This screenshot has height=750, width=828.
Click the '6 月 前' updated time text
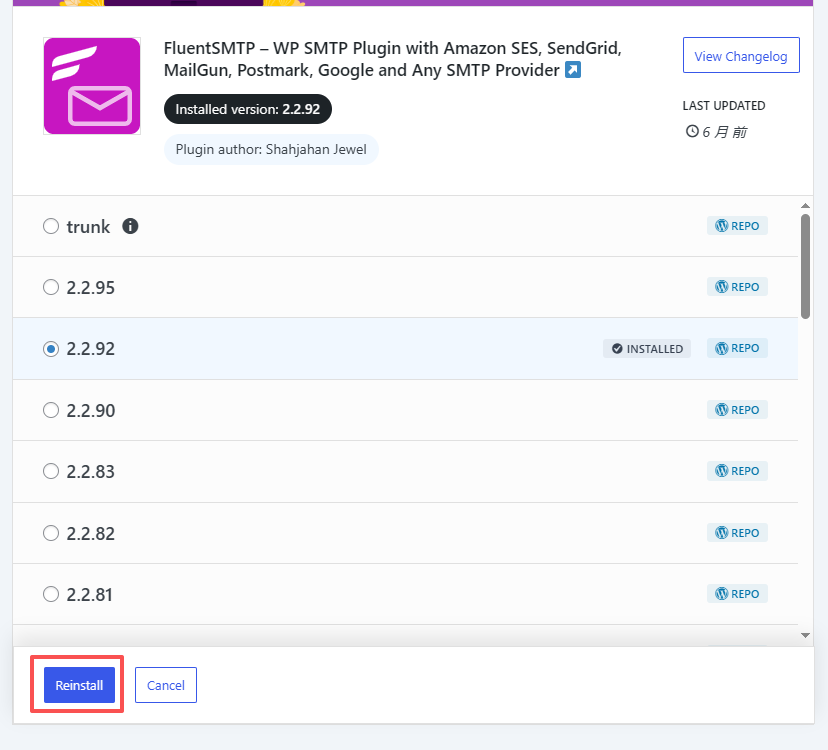tap(724, 132)
